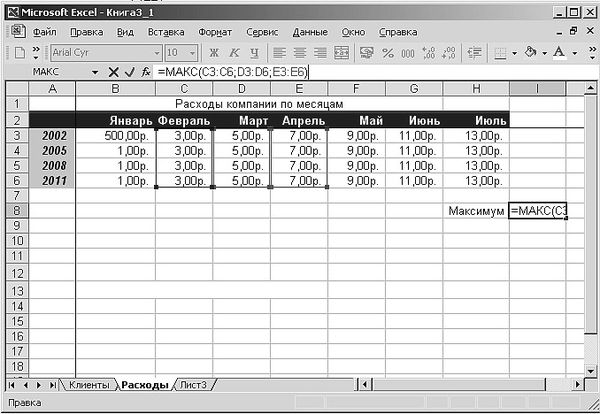Align text to the left
This screenshot has width=600, height=414.
(280, 52)
